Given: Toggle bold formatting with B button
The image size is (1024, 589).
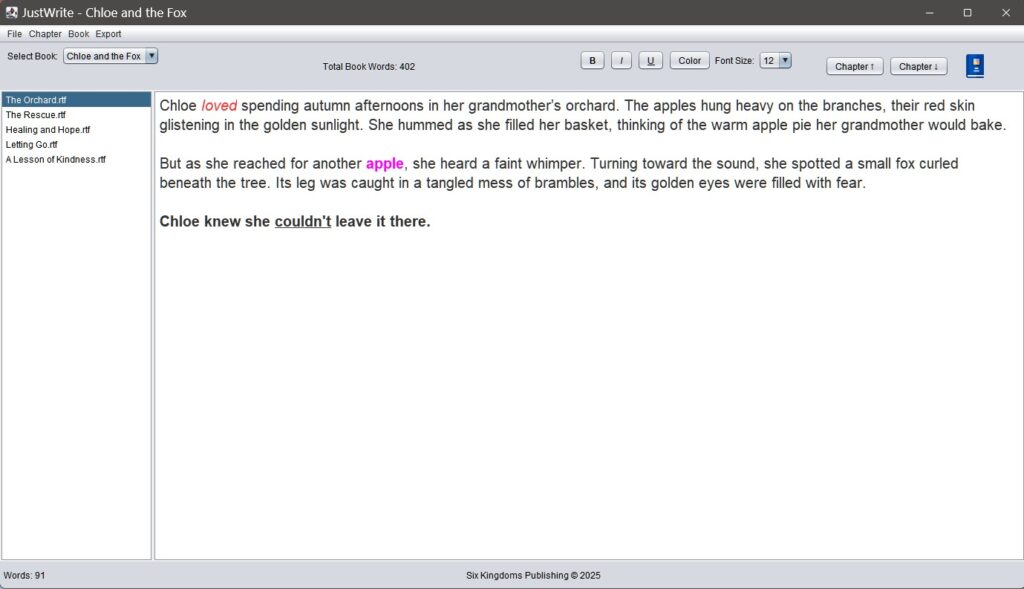Looking at the screenshot, I should (x=592, y=61).
